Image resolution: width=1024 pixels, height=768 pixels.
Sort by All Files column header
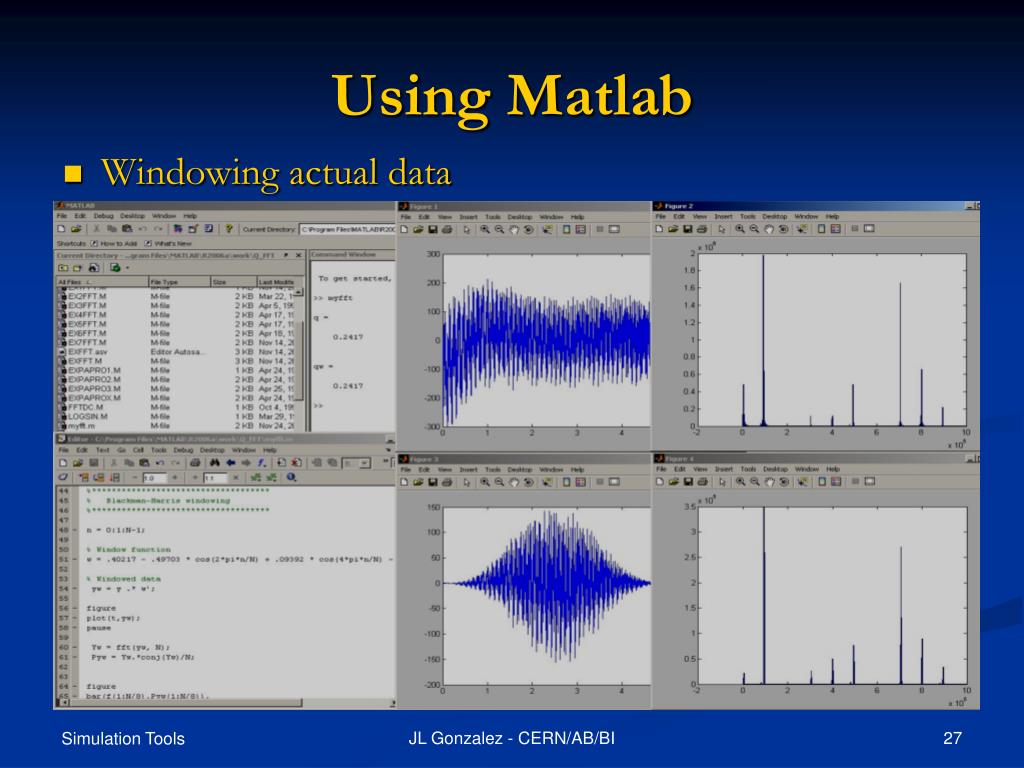[103, 281]
